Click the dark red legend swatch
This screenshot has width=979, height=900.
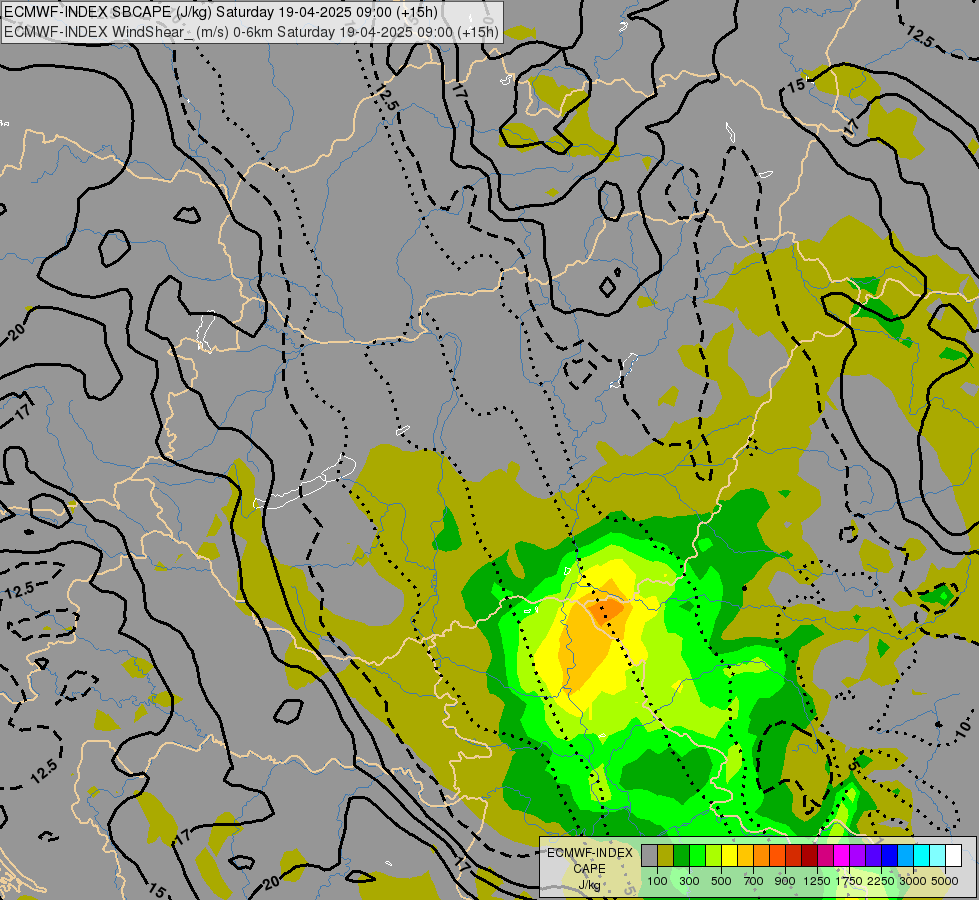(x=810, y=856)
